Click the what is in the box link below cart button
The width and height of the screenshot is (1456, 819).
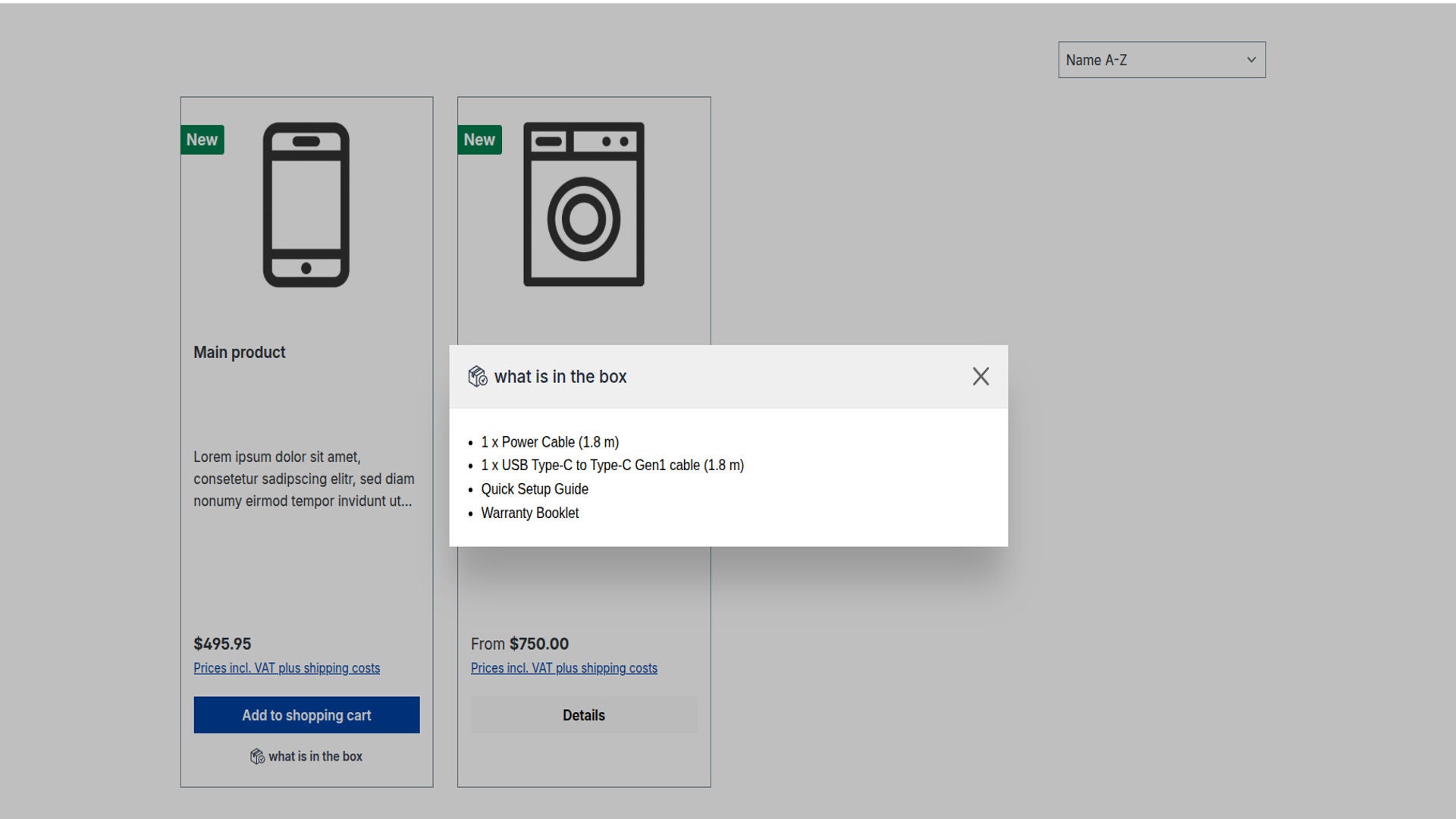(x=315, y=757)
